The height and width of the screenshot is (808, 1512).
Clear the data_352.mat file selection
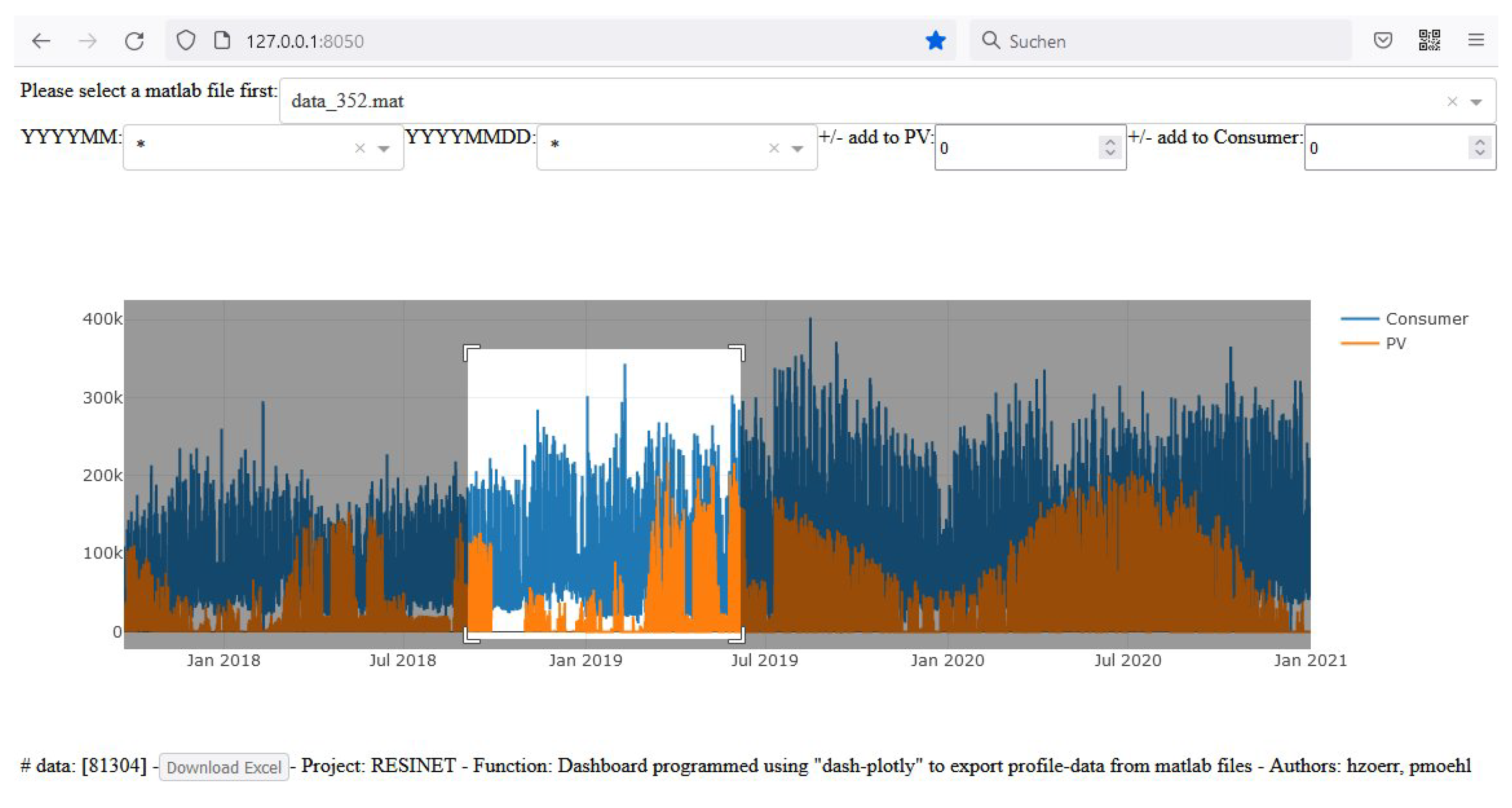click(1452, 102)
